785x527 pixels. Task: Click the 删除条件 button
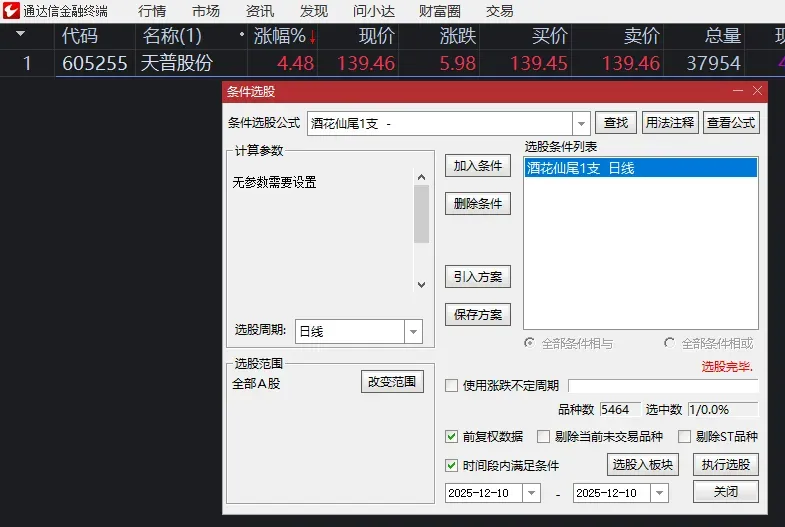pos(478,204)
